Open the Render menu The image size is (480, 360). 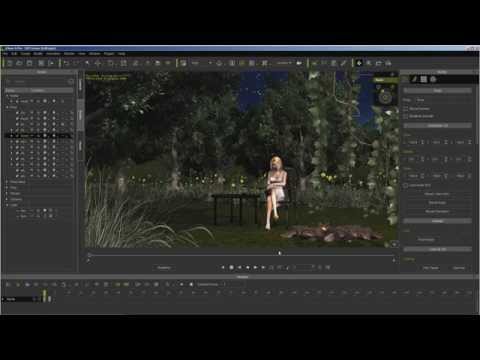point(69,54)
